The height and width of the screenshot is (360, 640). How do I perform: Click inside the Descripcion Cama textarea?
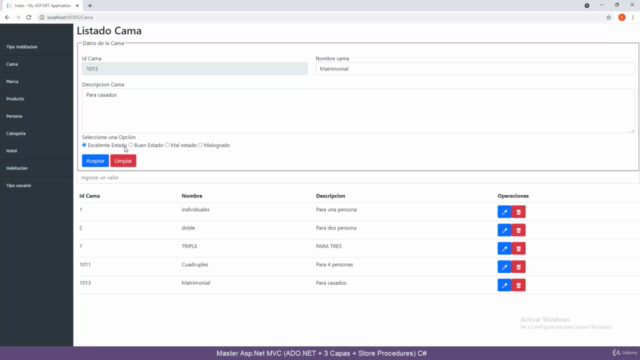click(358, 111)
